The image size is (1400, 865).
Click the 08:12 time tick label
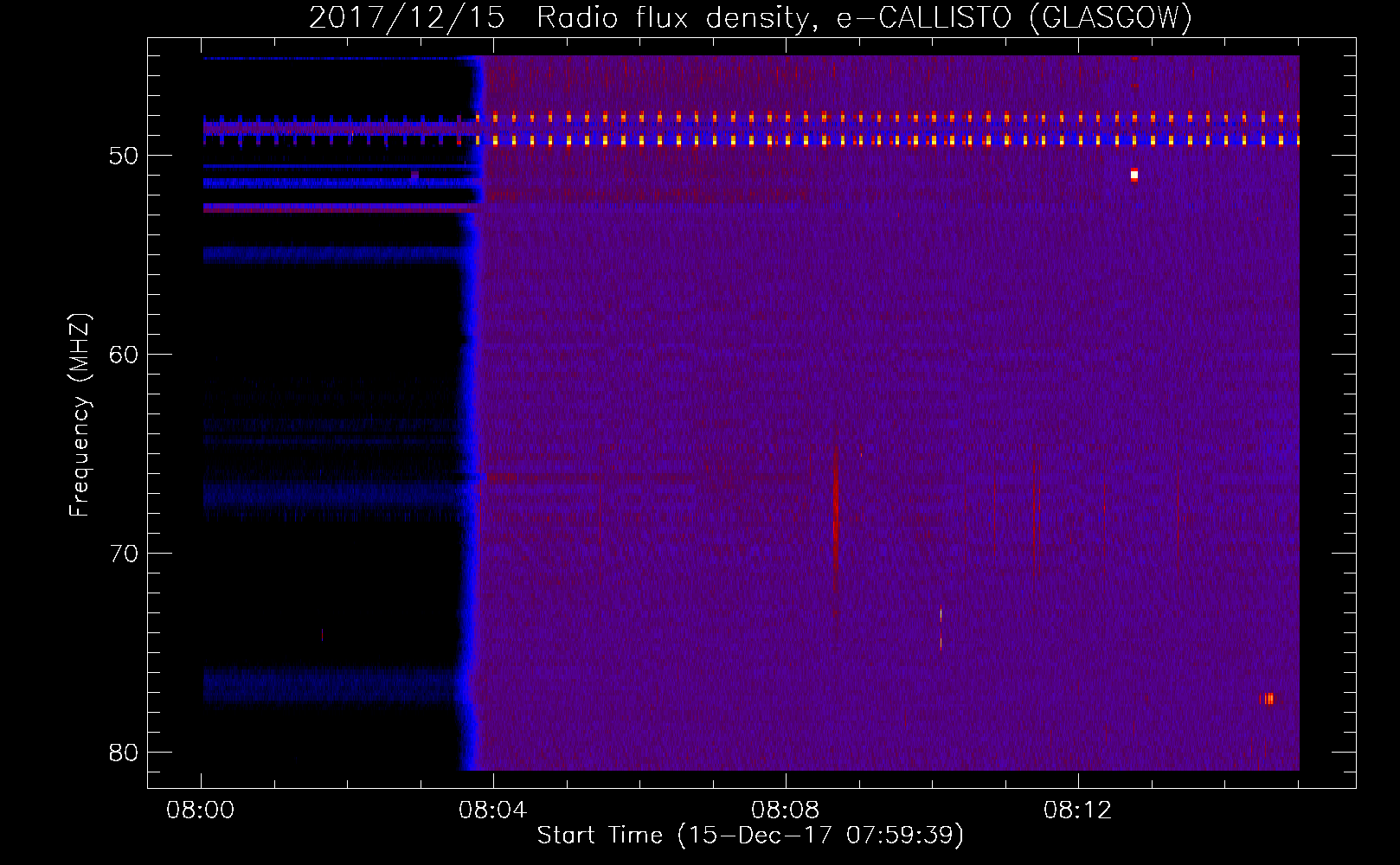pyautogui.click(x=1077, y=811)
